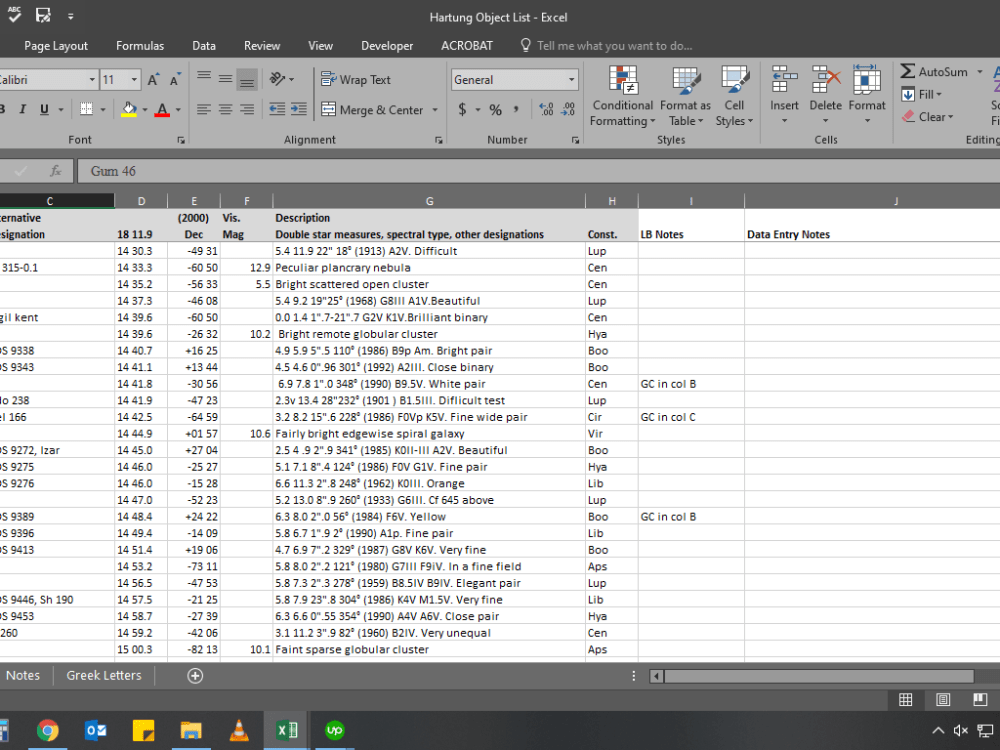Click Merge & Center
The height and width of the screenshot is (750, 1000).
coord(373,110)
